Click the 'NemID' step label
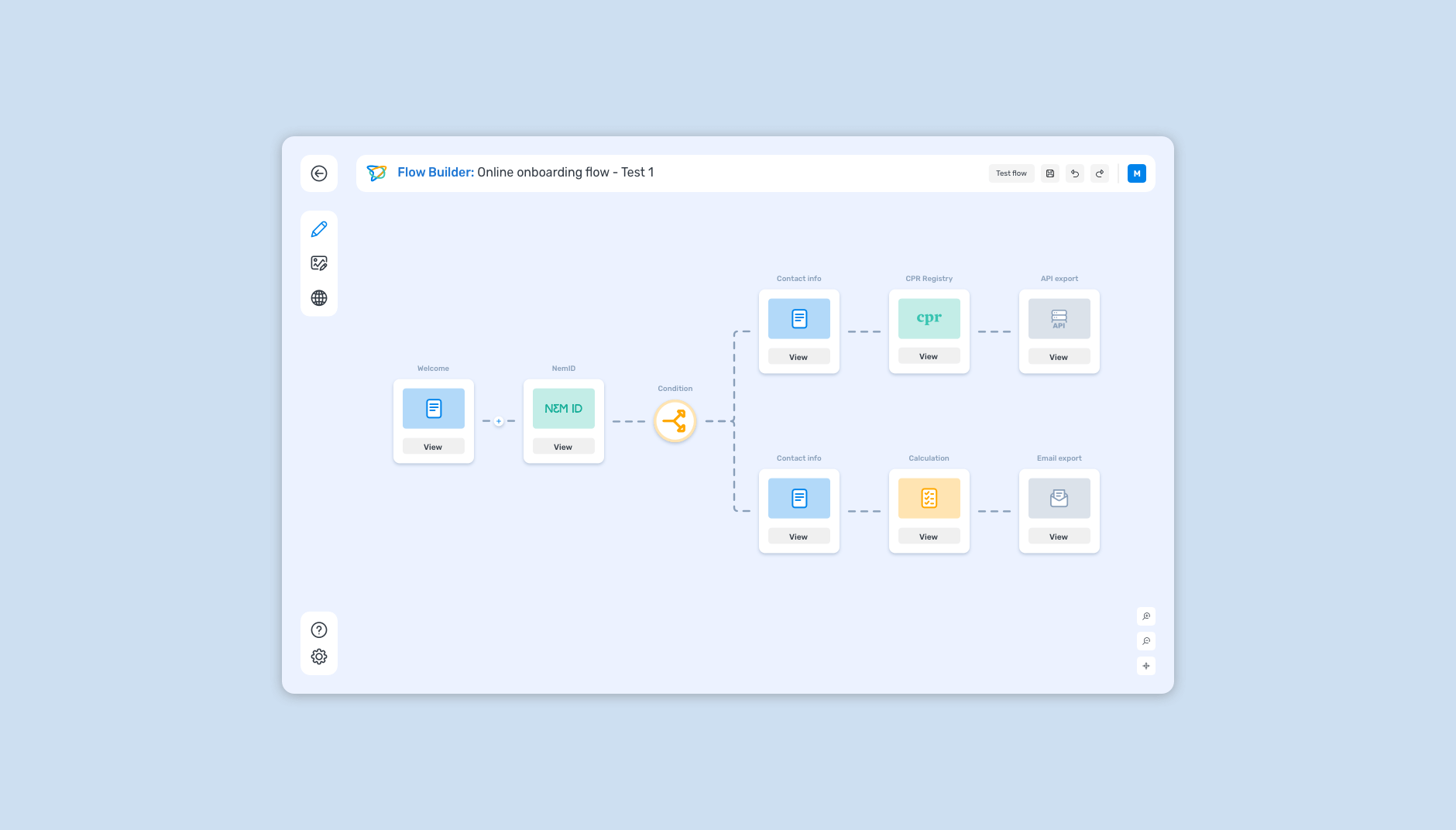Screen dimensions: 1456x830 pos(564,369)
